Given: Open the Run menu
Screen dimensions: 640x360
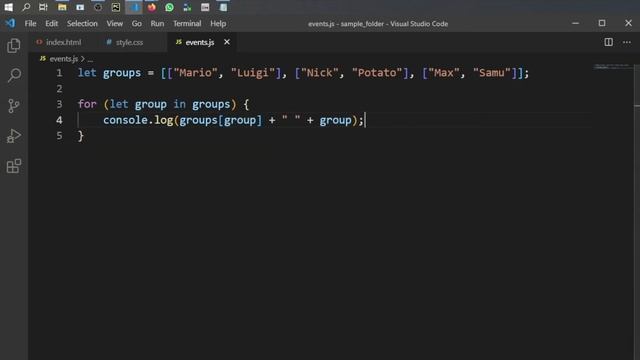Looking at the screenshot, I should [157, 24].
